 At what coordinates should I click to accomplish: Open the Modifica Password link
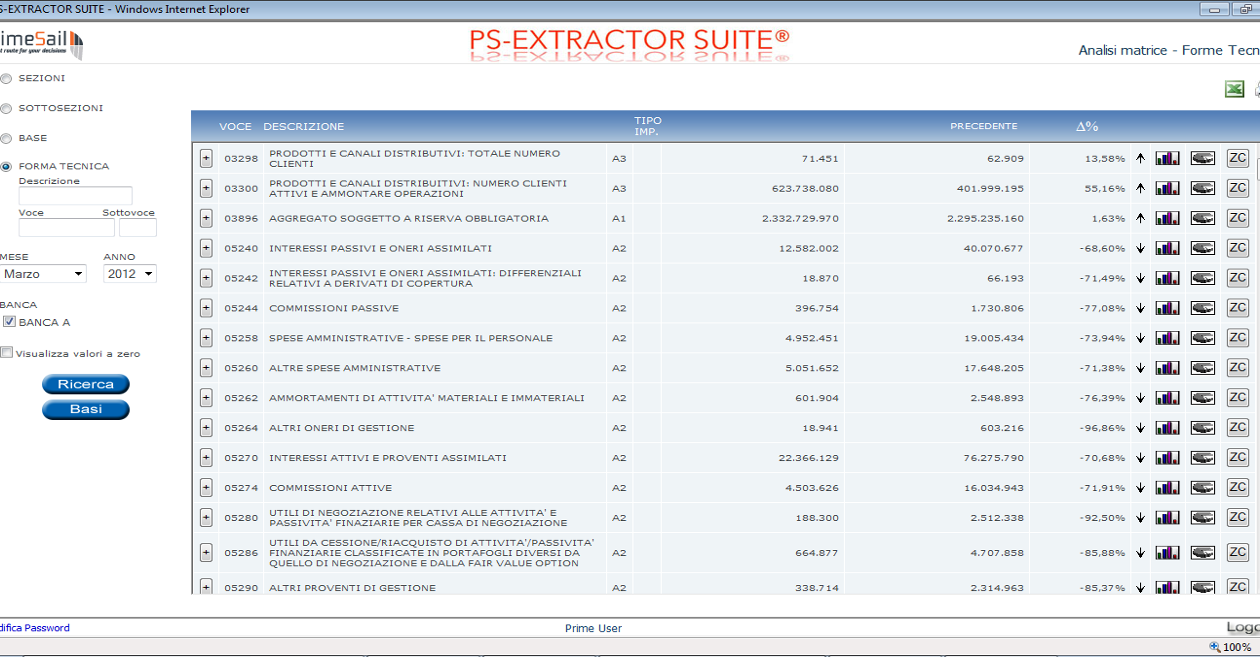[35, 628]
